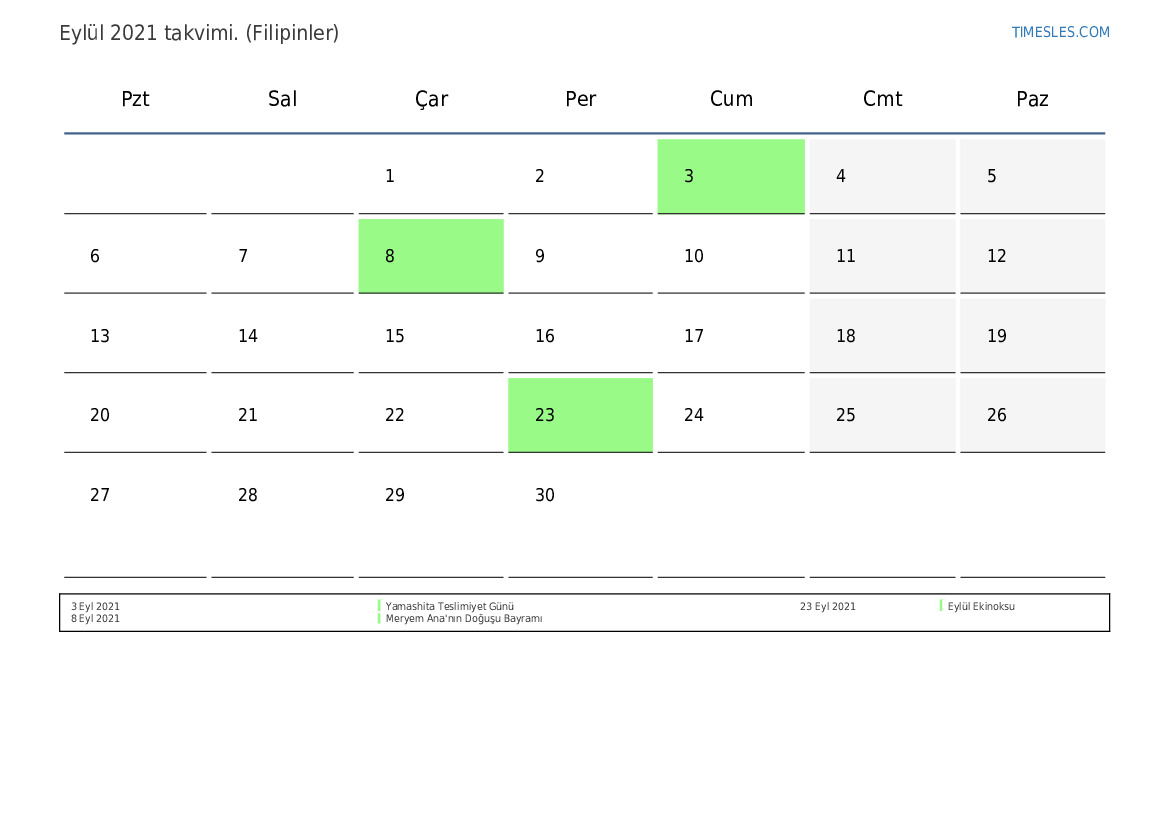Click the Eylül Ekinoksu legend entry
The image size is (1169, 827).
coord(981,606)
